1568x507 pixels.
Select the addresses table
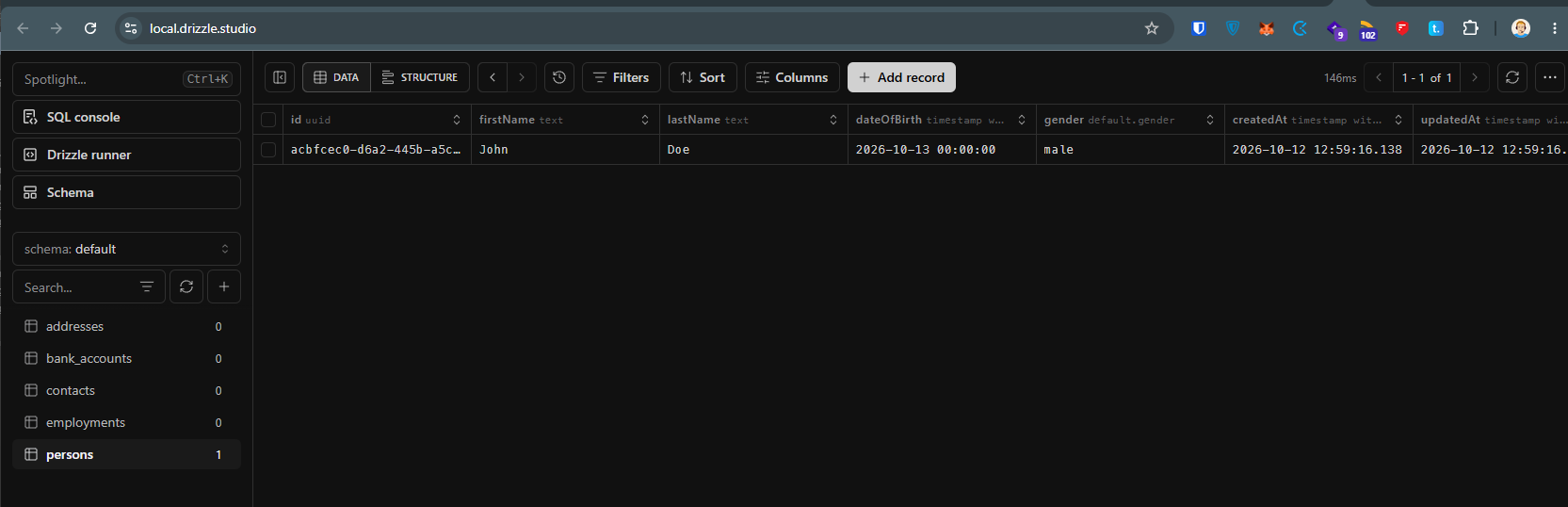coord(126,326)
